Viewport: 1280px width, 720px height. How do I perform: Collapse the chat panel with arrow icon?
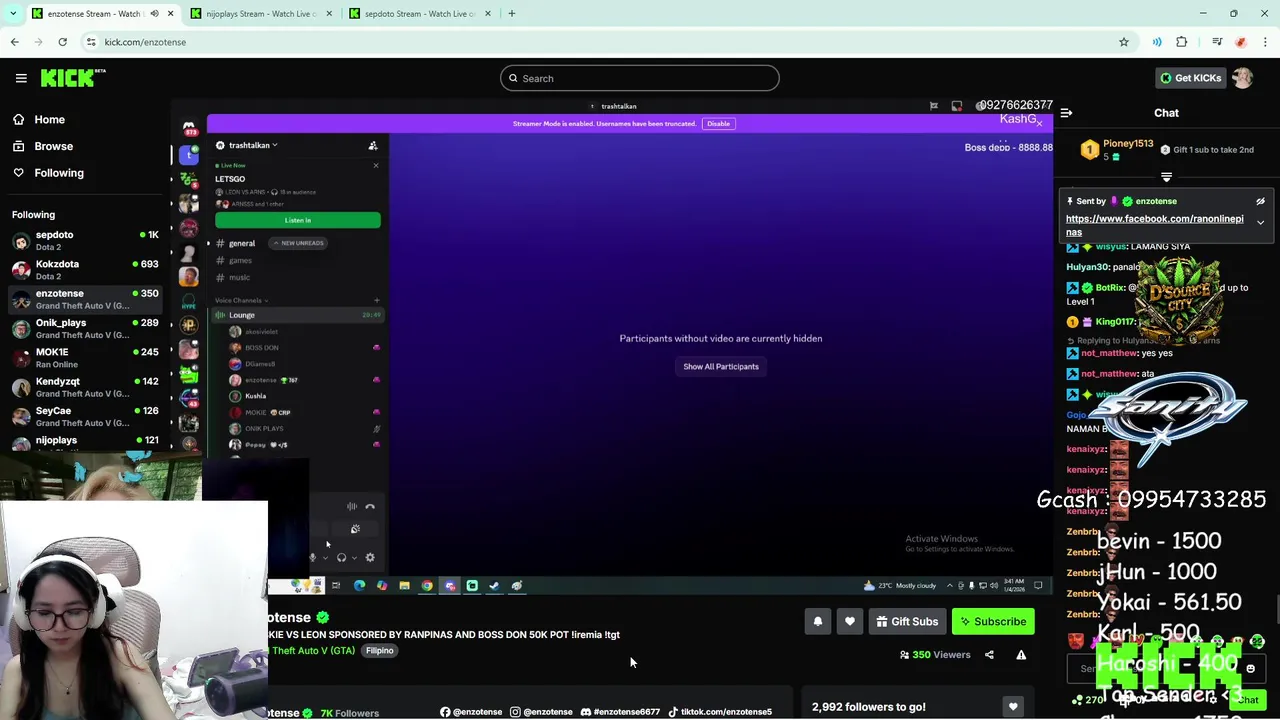[x=1066, y=113]
